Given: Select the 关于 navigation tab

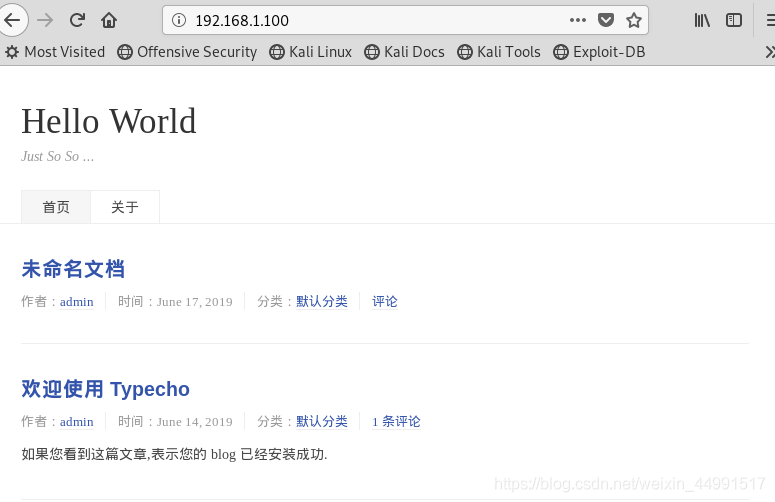Looking at the screenshot, I should [x=125, y=207].
